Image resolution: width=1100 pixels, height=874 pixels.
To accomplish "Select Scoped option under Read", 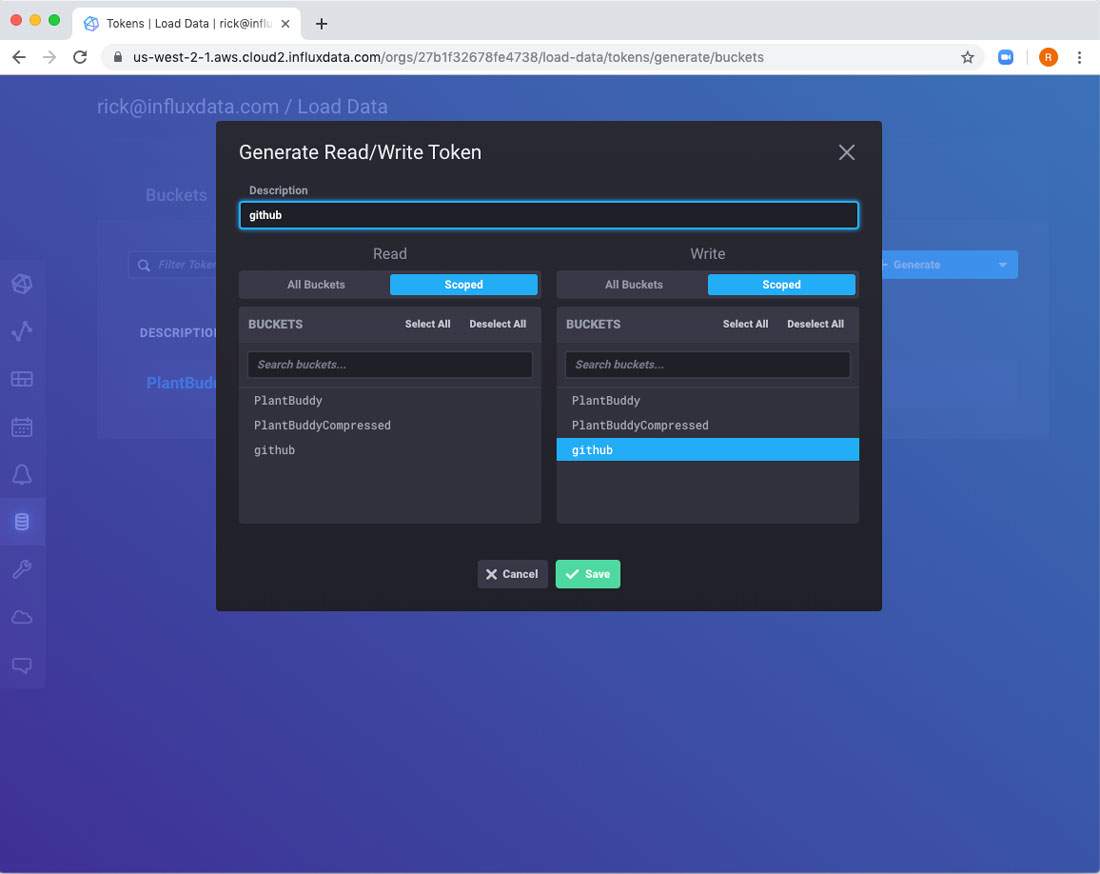I will tap(463, 285).
